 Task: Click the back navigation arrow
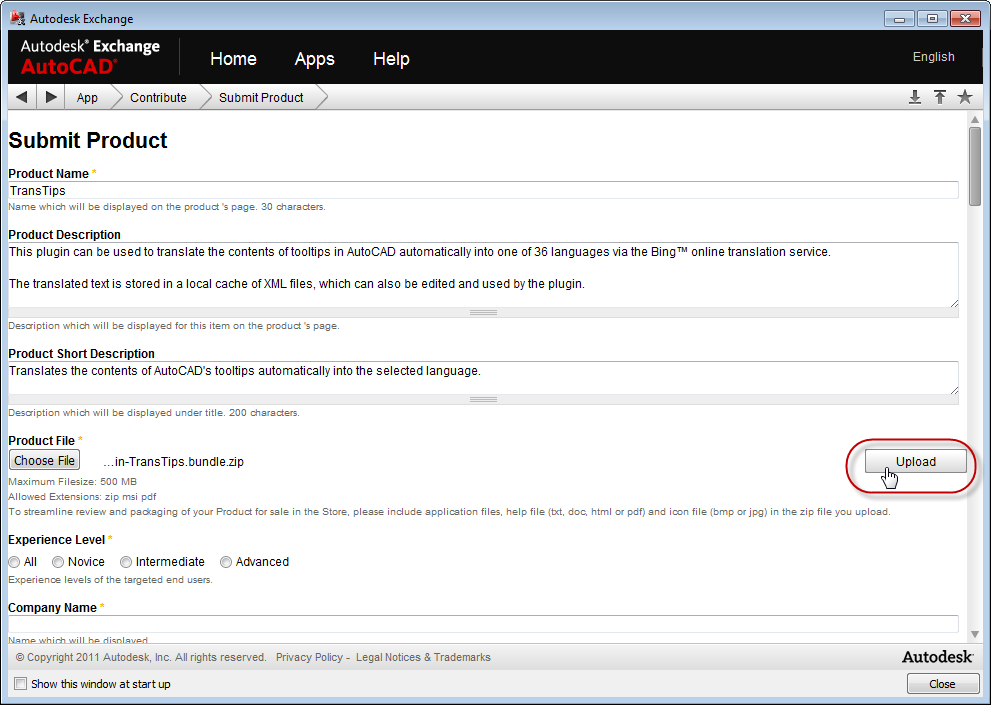[x=21, y=97]
